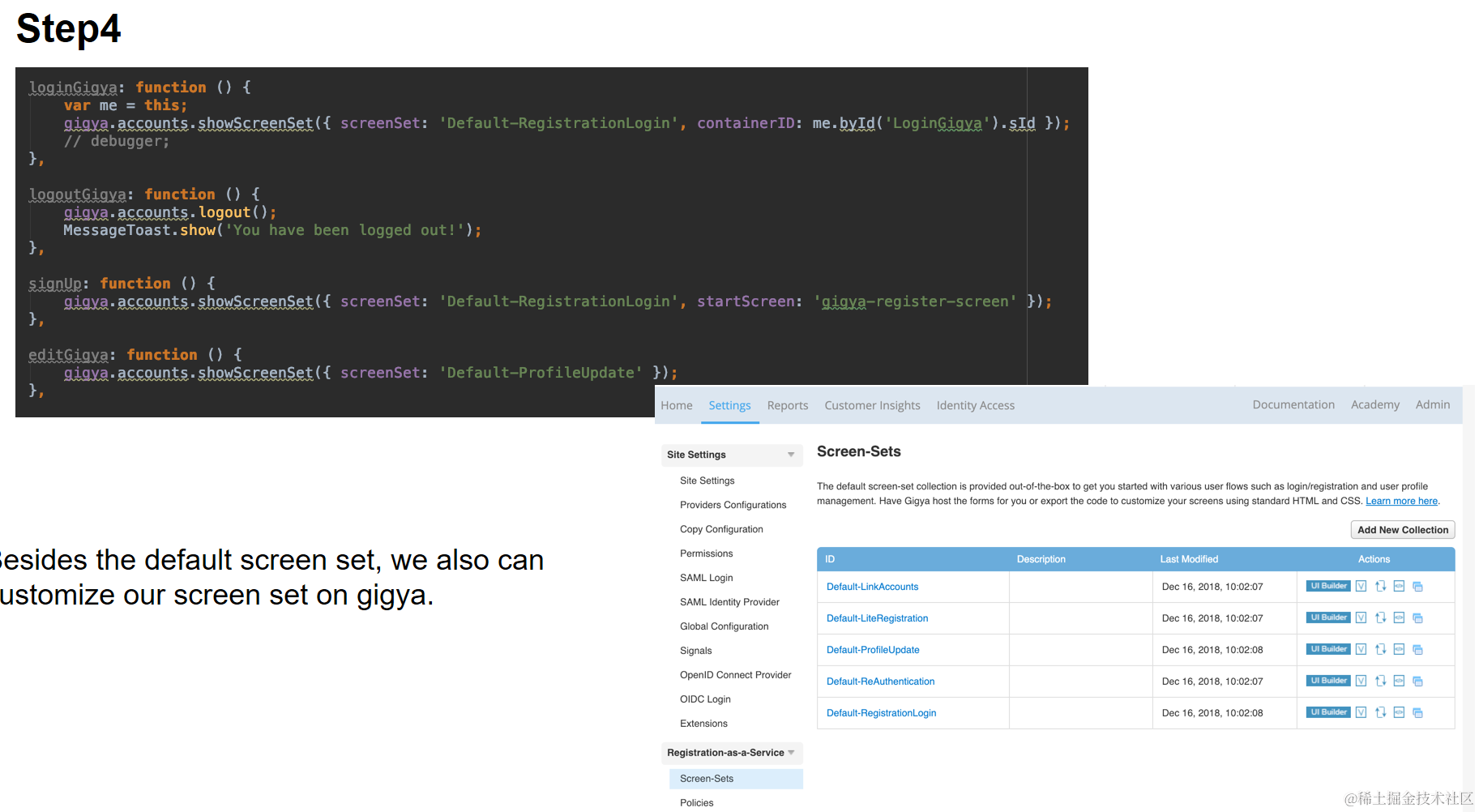The image size is (1479, 812).
Task: Open the code icon for Default-LiteRegistration
Action: pyautogui.click(x=1399, y=618)
